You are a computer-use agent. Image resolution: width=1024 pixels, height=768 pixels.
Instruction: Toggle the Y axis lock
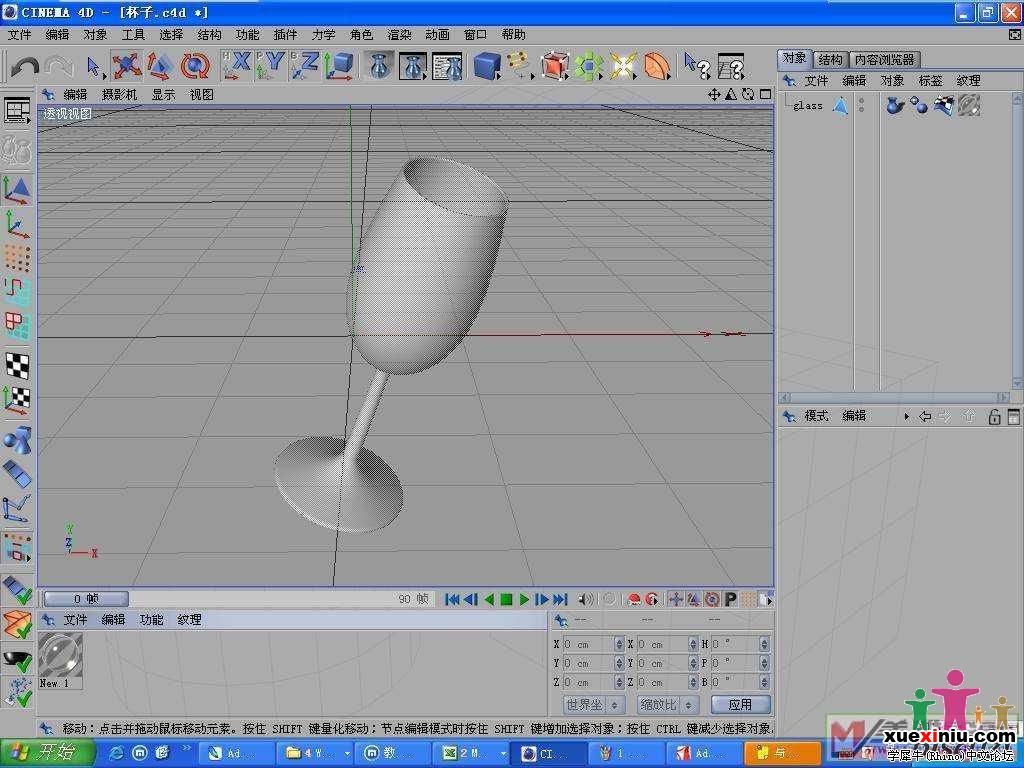pos(270,66)
